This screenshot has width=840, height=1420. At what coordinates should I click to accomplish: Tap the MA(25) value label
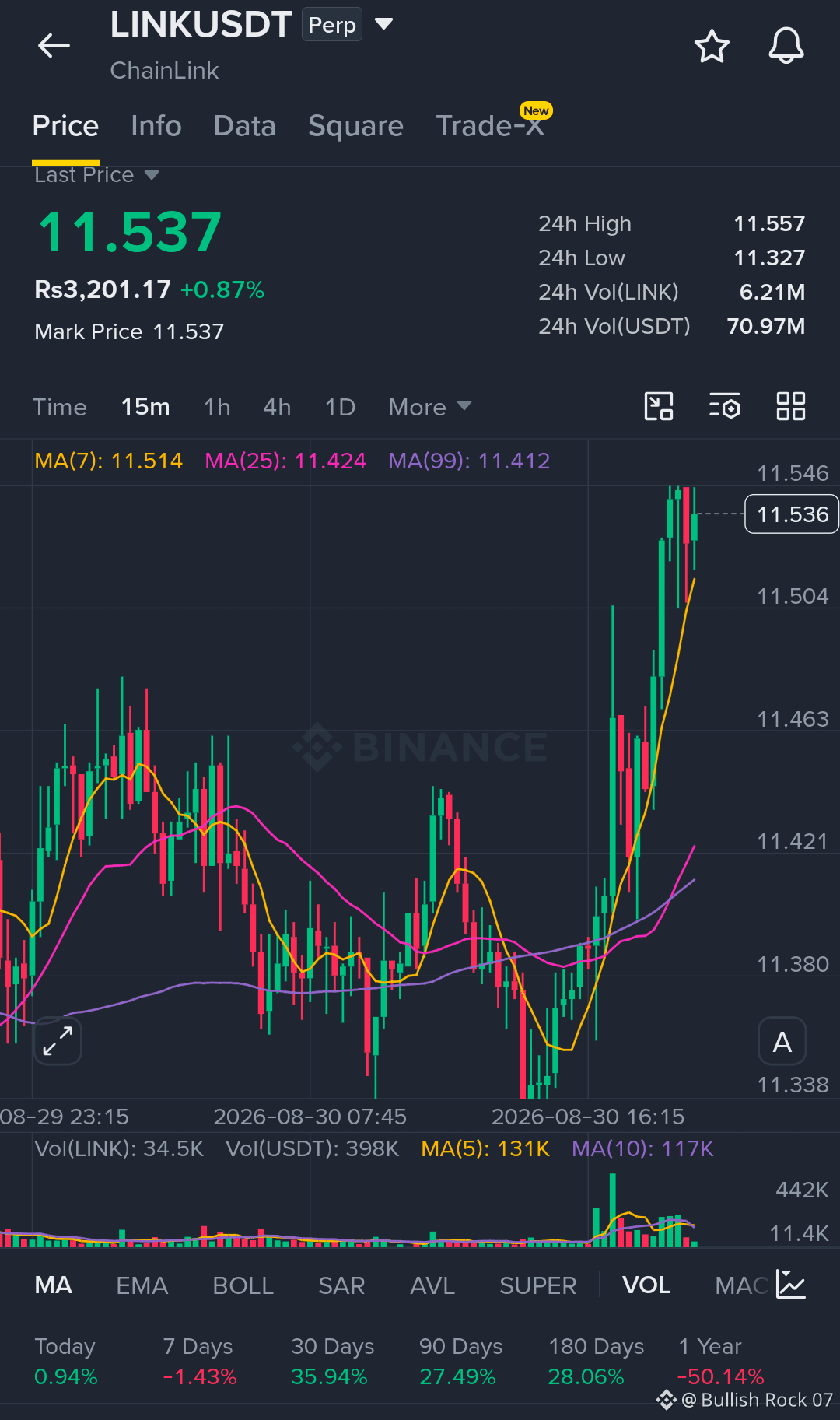coord(285,461)
